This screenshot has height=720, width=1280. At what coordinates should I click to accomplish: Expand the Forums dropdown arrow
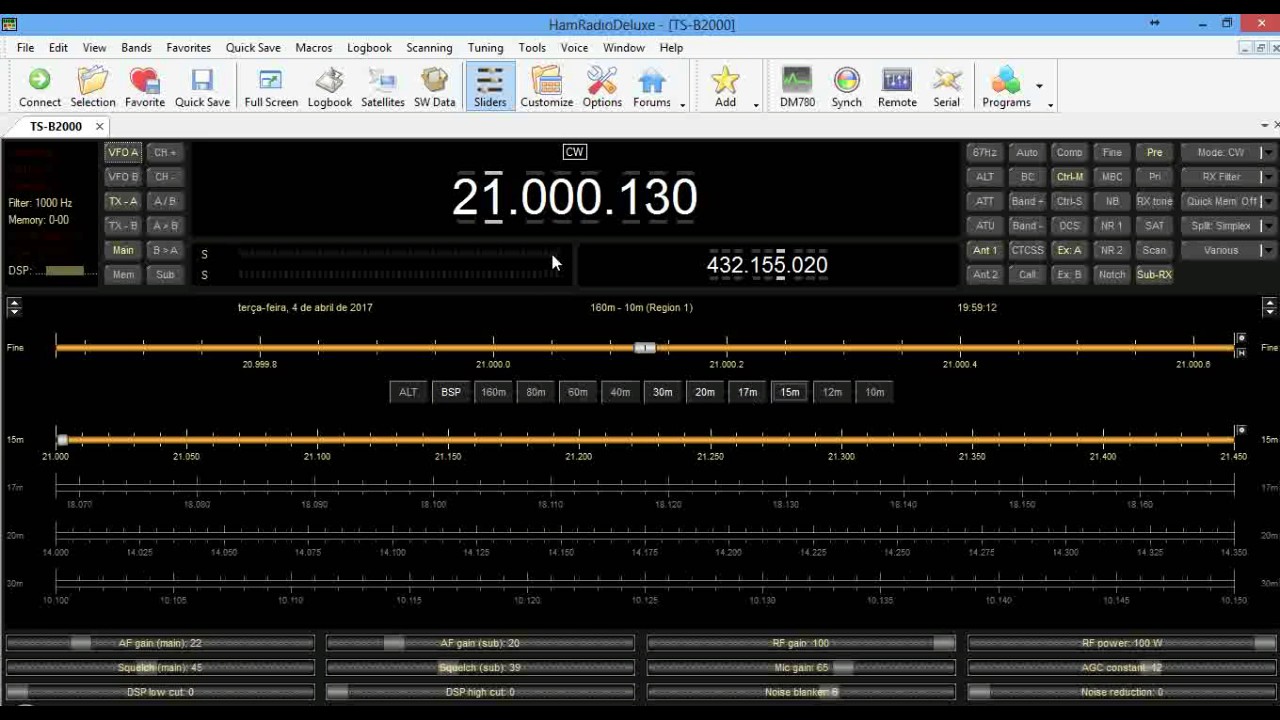(682, 103)
